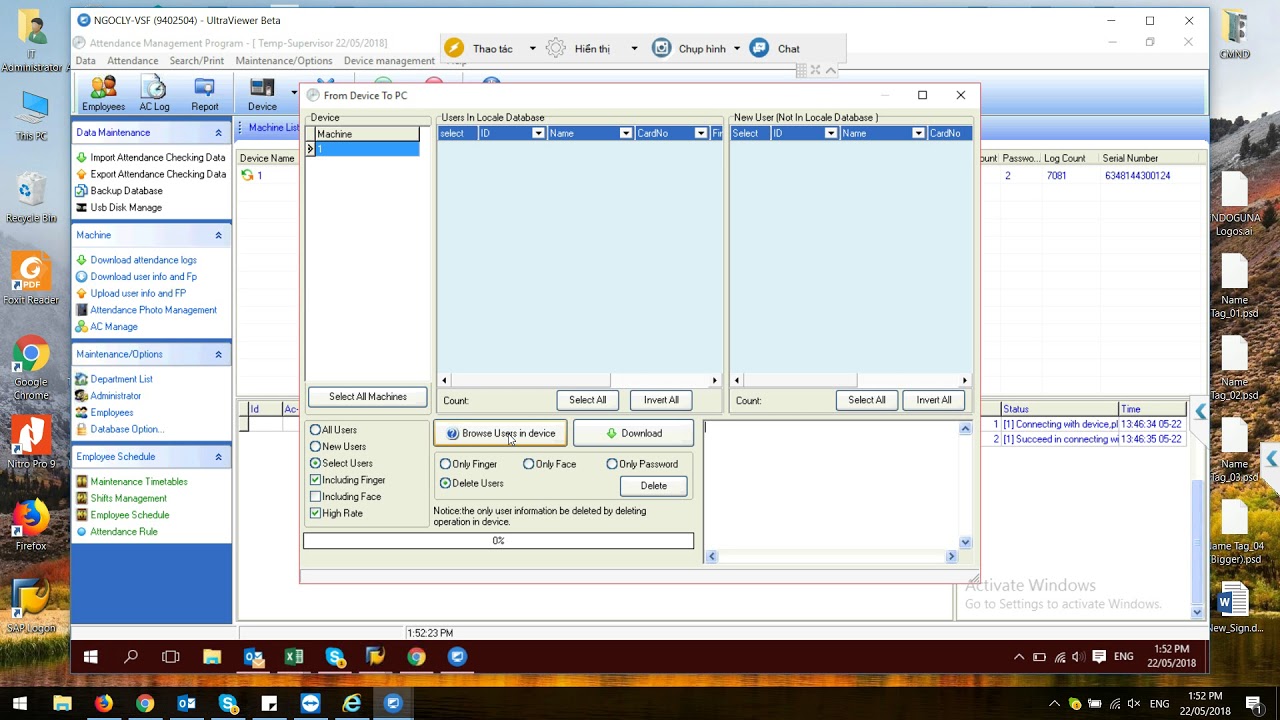1280x720 pixels.
Task: Click the Select All Machines button
Action: point(368,397)
